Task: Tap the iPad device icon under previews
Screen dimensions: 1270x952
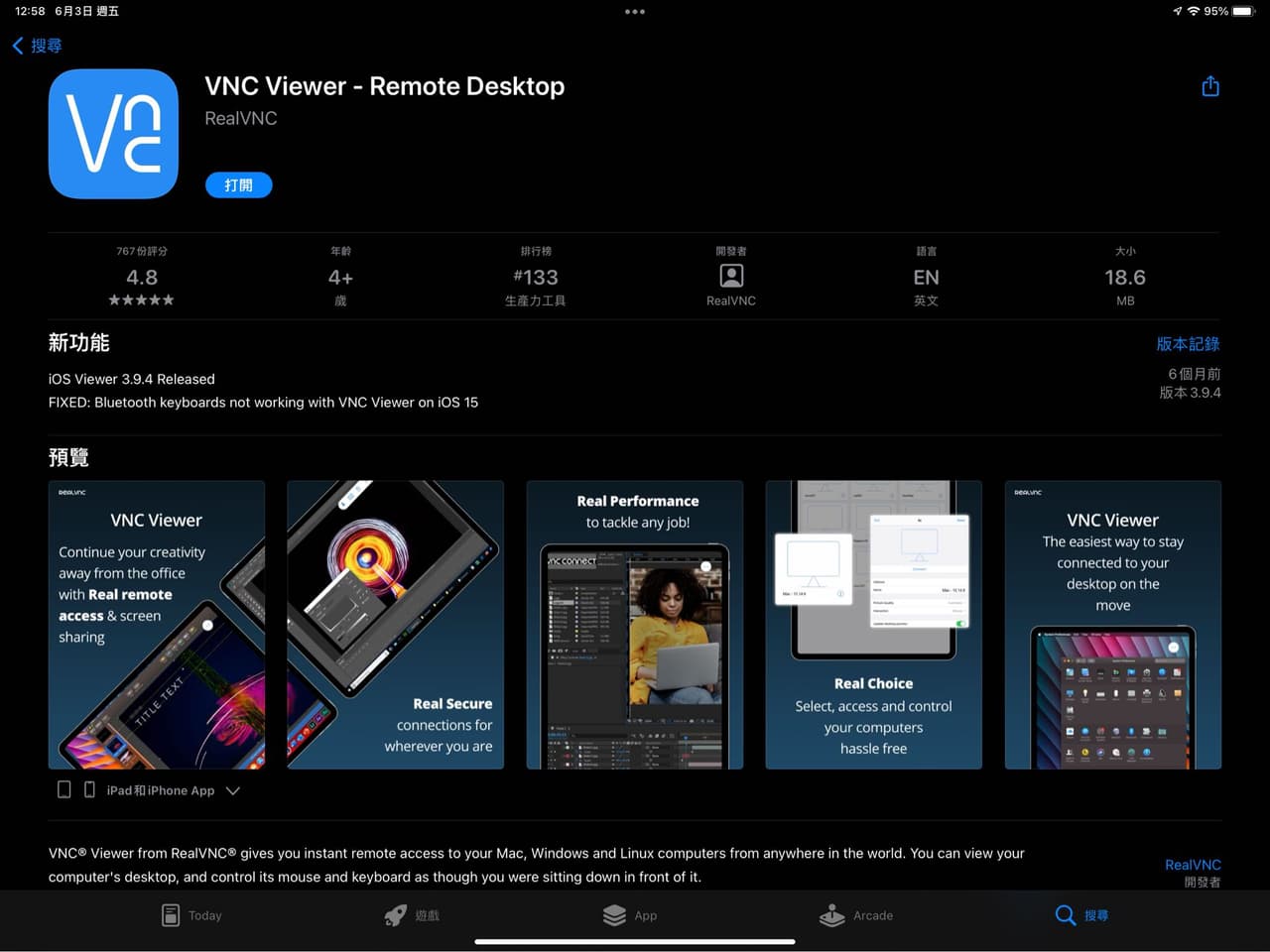Action: coord(64,790)
